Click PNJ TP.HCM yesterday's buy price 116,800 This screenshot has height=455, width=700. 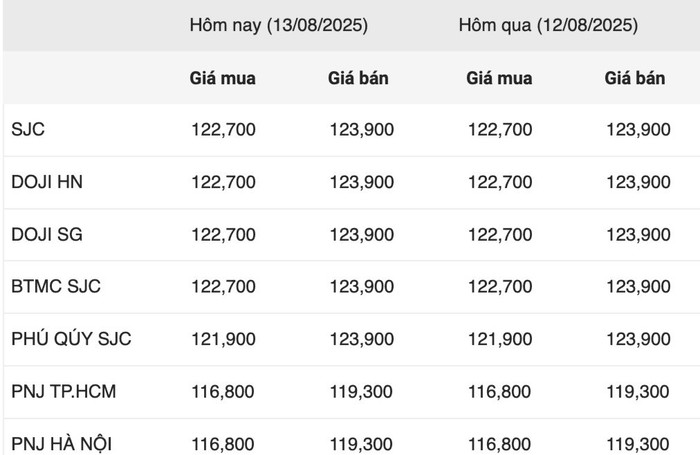click(499, 392)
